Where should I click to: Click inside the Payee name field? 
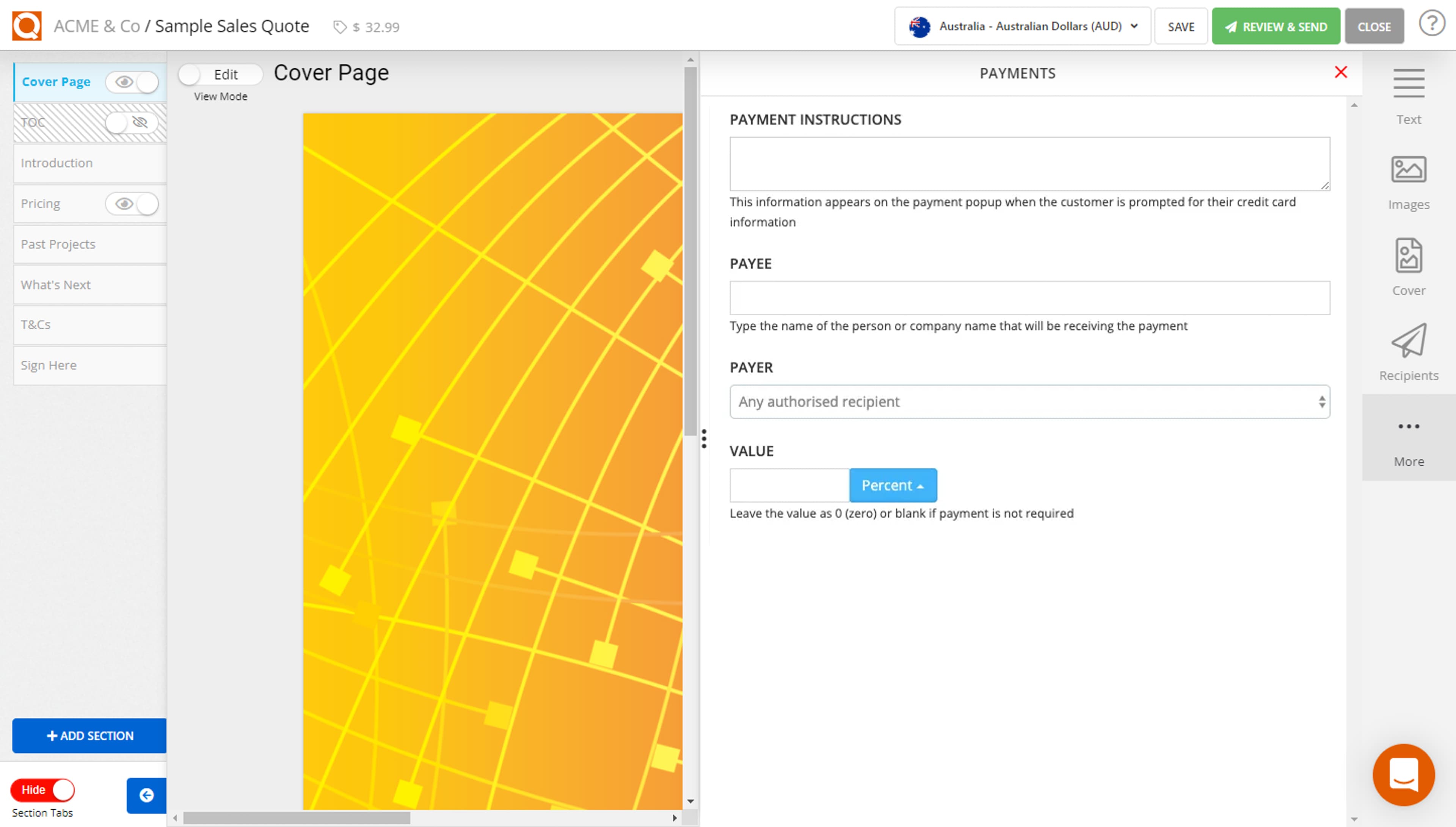[1029, 298]
